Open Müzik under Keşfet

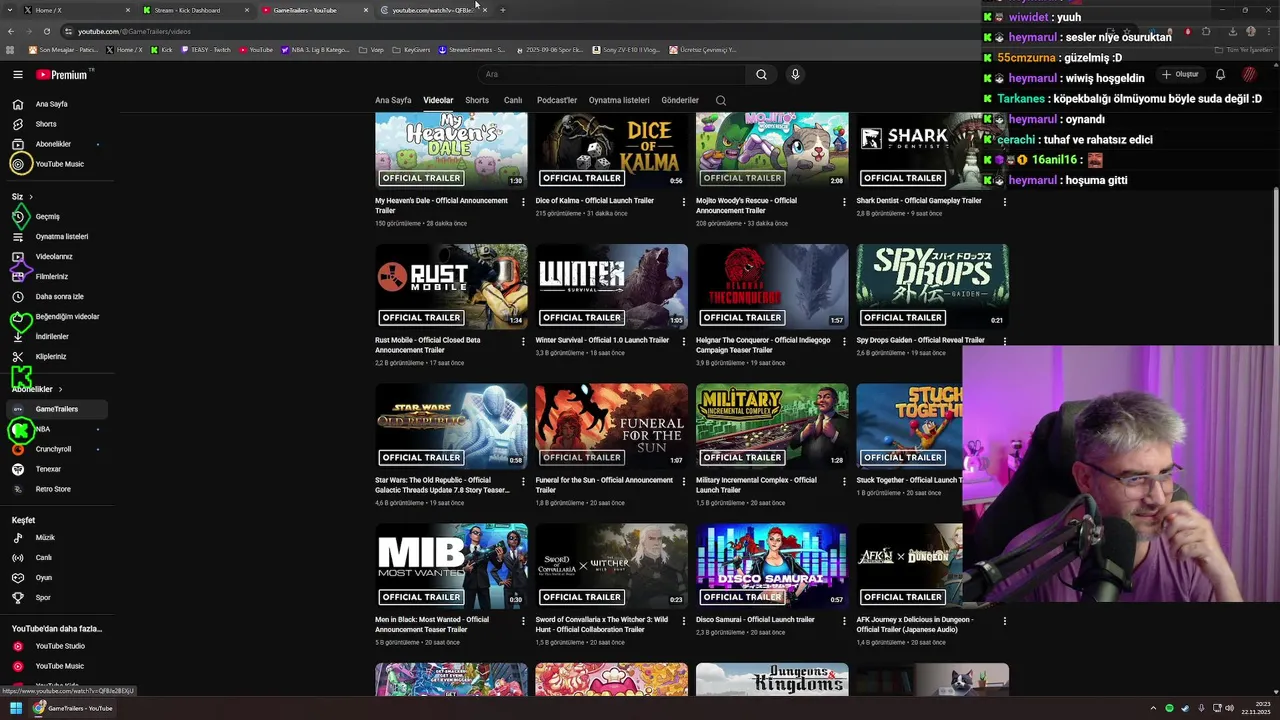coord(45,538)
